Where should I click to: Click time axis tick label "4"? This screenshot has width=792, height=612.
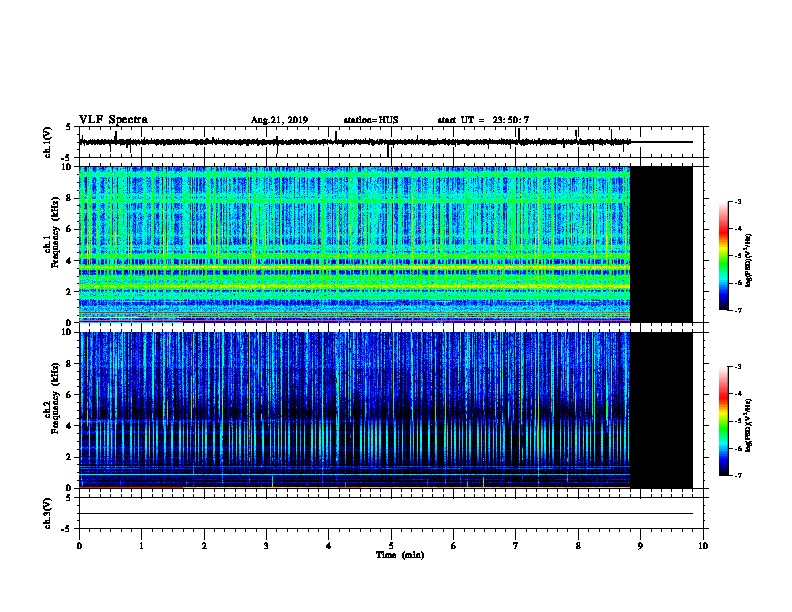point(329,545)
